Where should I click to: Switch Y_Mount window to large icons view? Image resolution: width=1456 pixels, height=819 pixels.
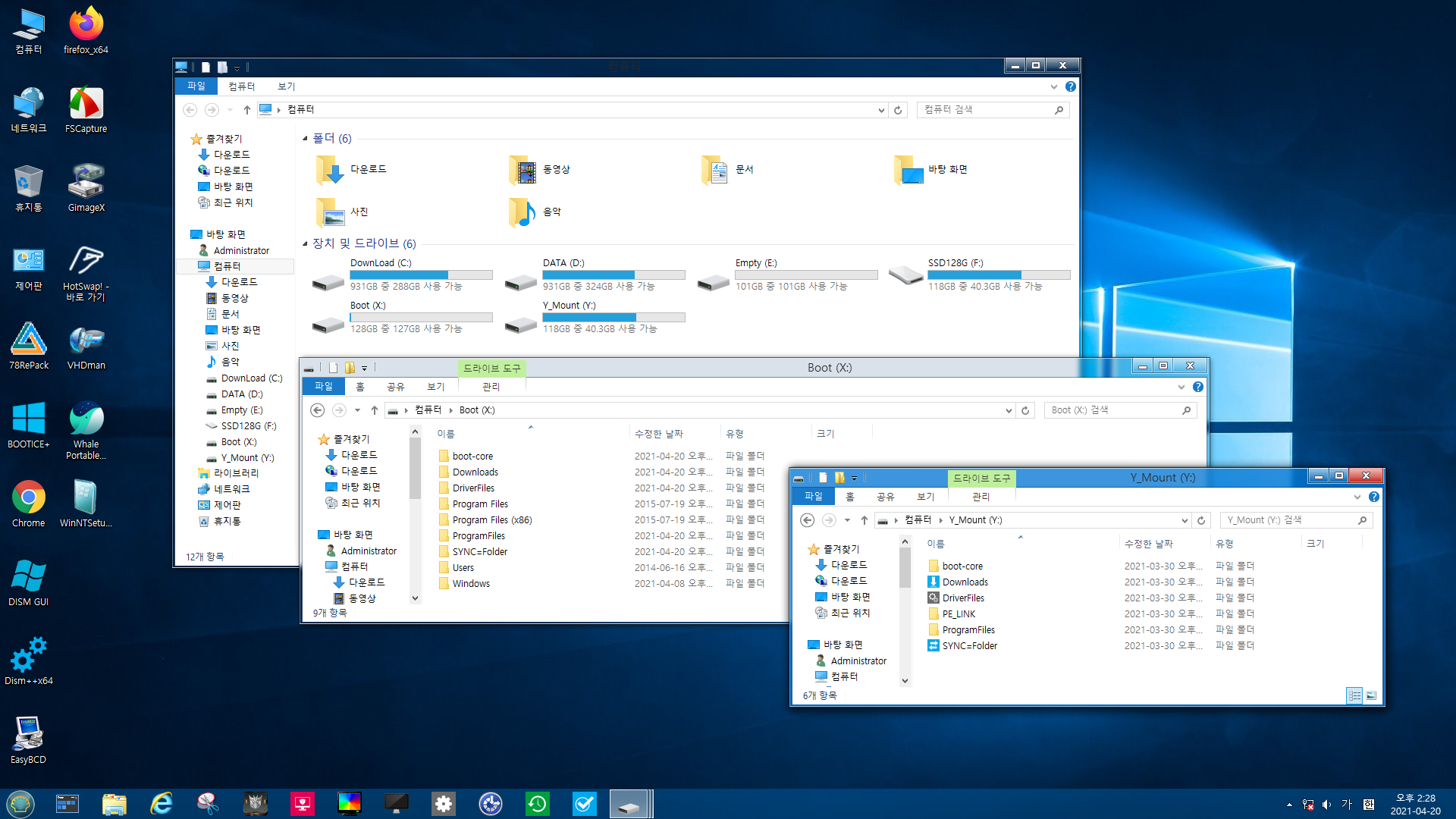point(1371,695)
